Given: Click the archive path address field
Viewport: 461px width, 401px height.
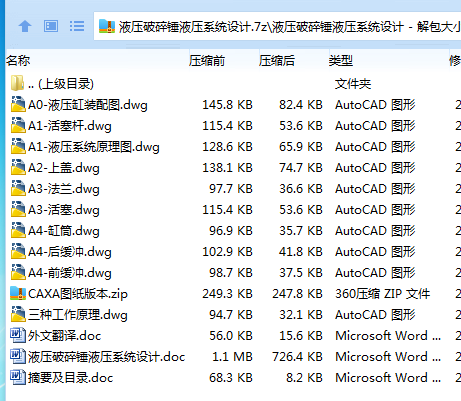Looking at the screenshot, I should [277, 26].
